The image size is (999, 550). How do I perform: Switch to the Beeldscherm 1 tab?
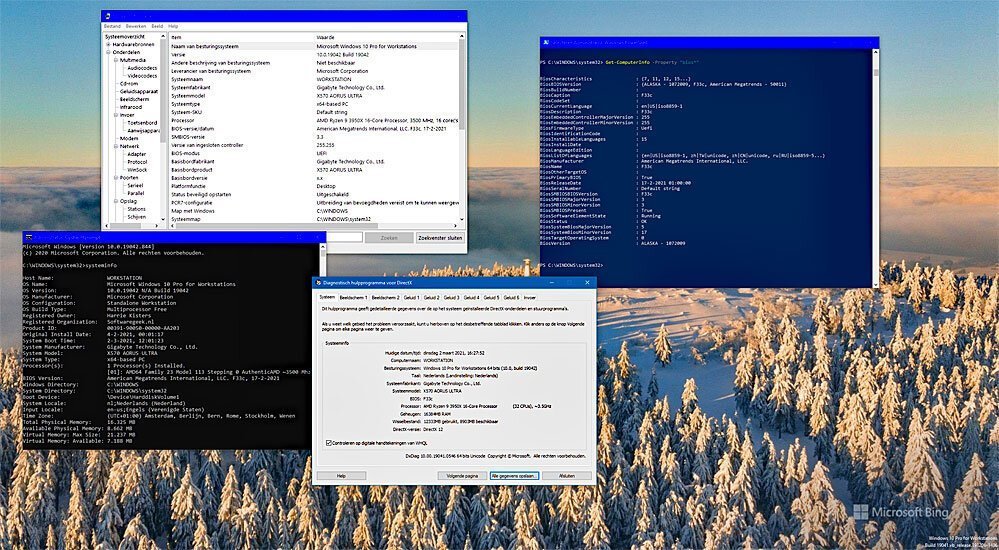[353, 297]
